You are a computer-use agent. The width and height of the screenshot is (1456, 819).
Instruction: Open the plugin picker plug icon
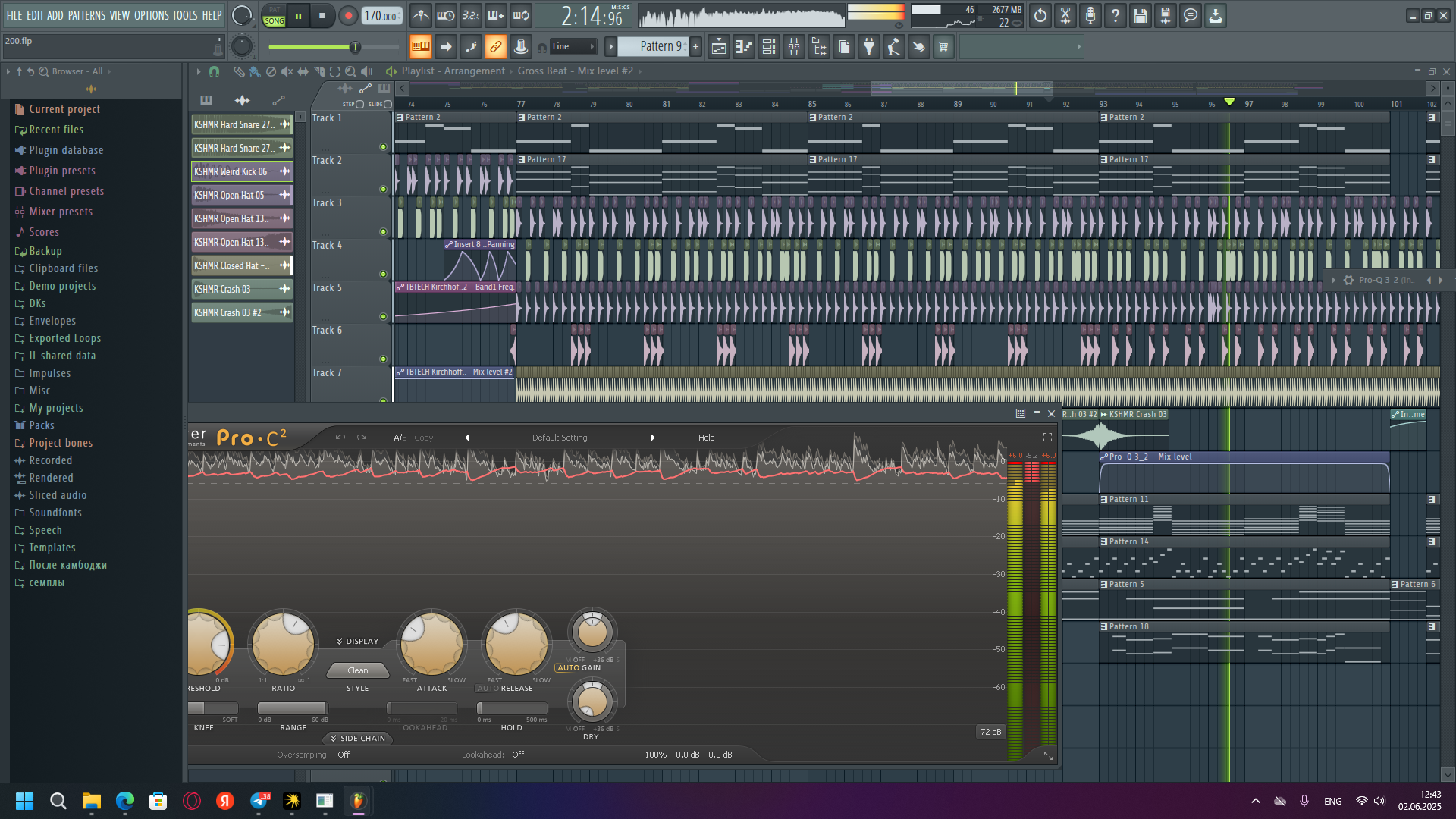[x=869, y=47]
